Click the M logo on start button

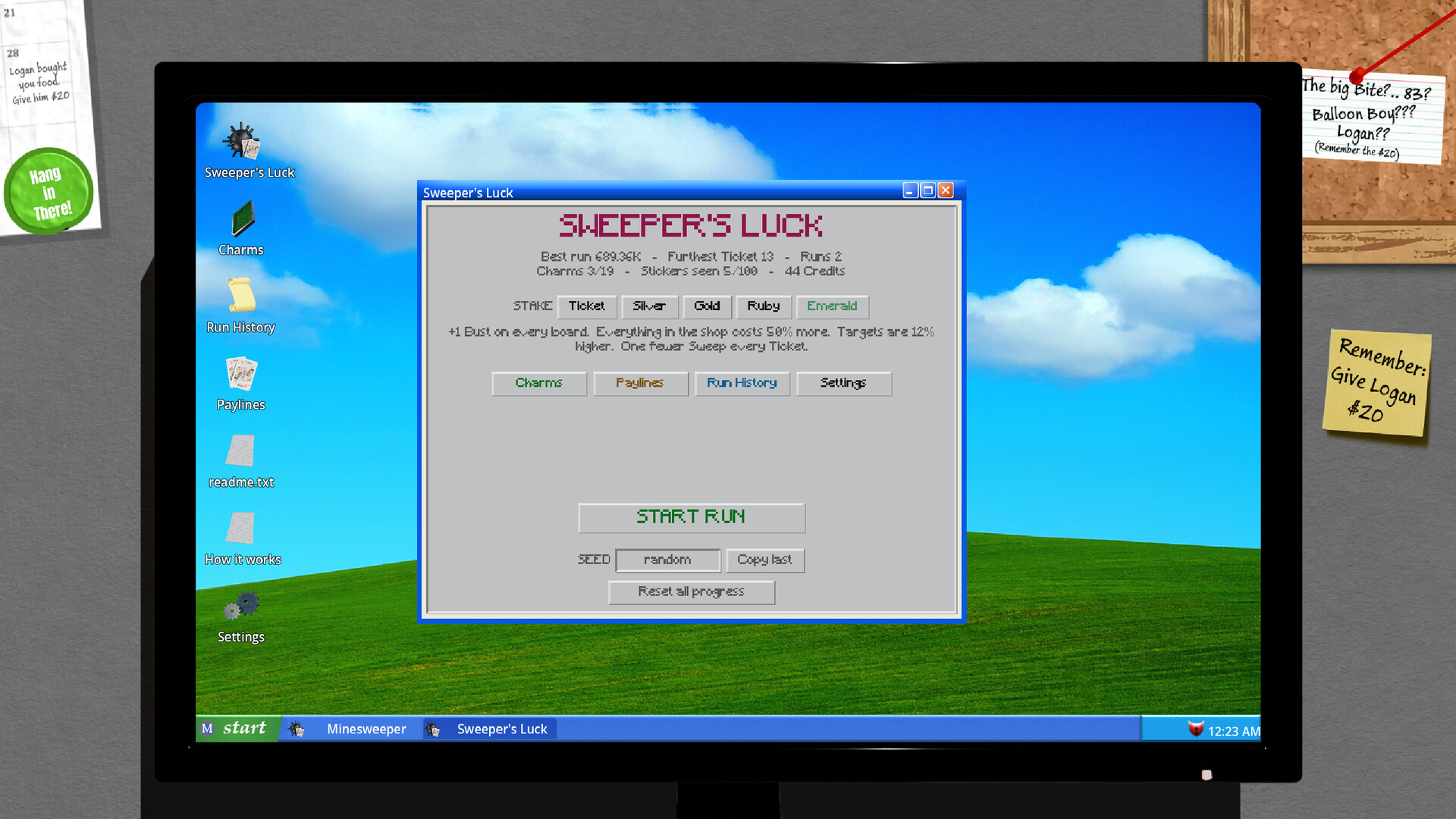tap(207, 728)
